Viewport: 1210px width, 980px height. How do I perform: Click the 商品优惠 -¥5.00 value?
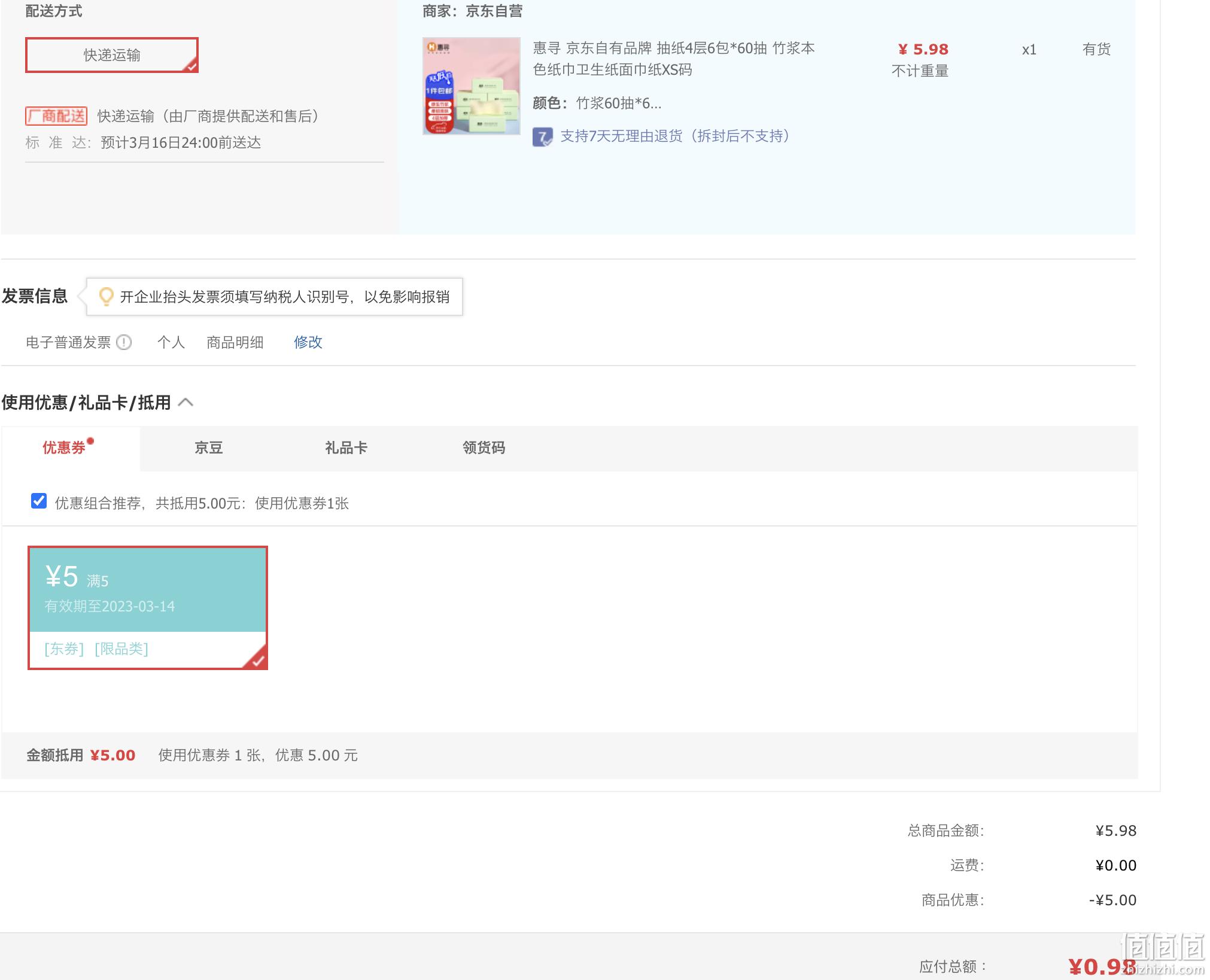tap(1112, 900)
